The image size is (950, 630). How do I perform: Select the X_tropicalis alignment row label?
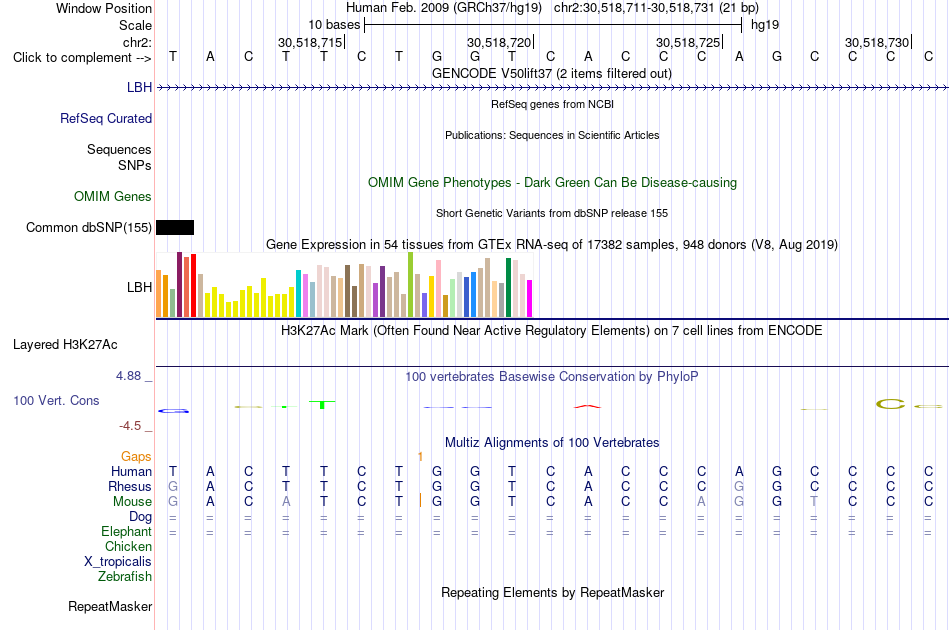[x=118, y=562]
